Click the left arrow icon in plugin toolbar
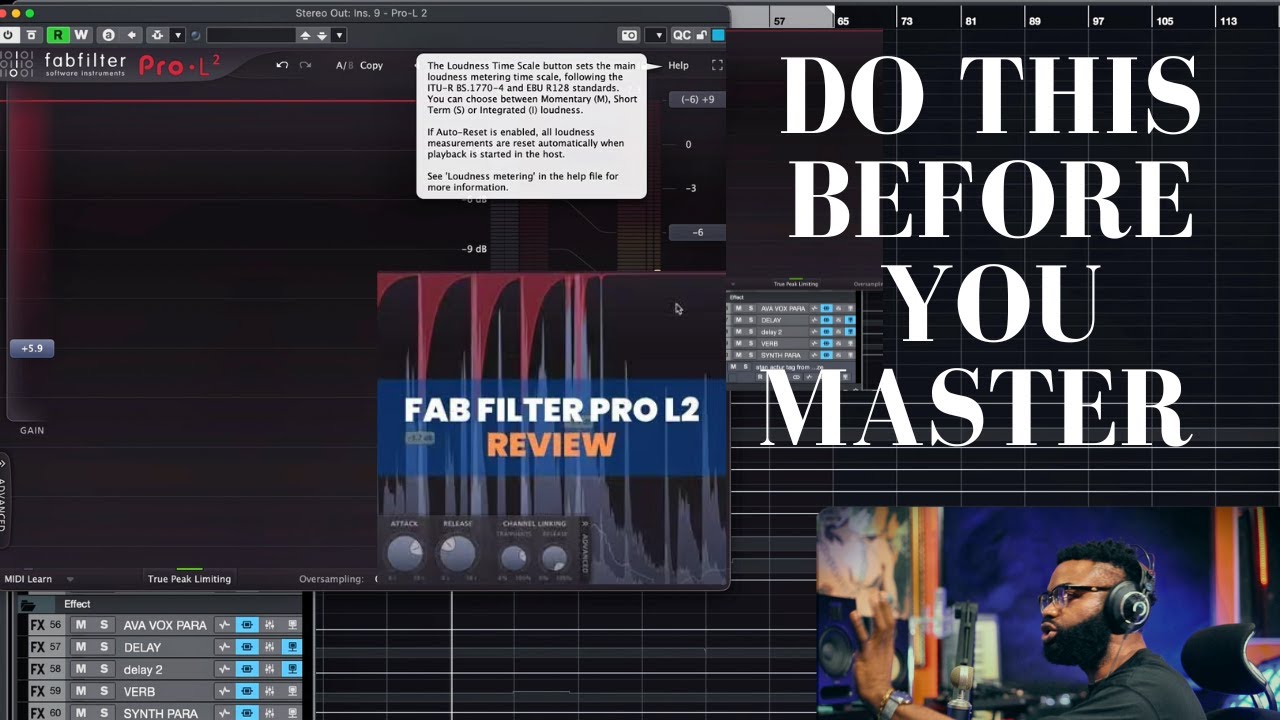Screen dimensions: 1280x720 (131, 35)
